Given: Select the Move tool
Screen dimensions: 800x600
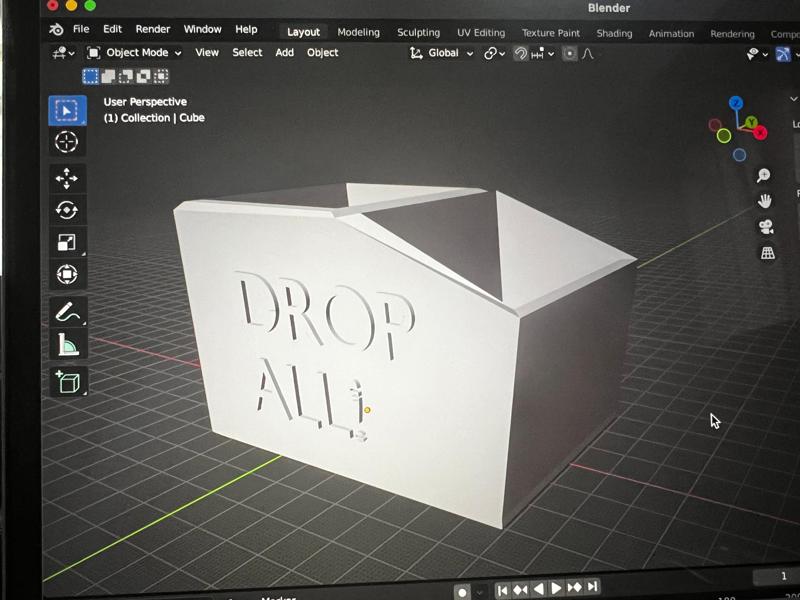Looking at the screenshot, I should 67,178.
